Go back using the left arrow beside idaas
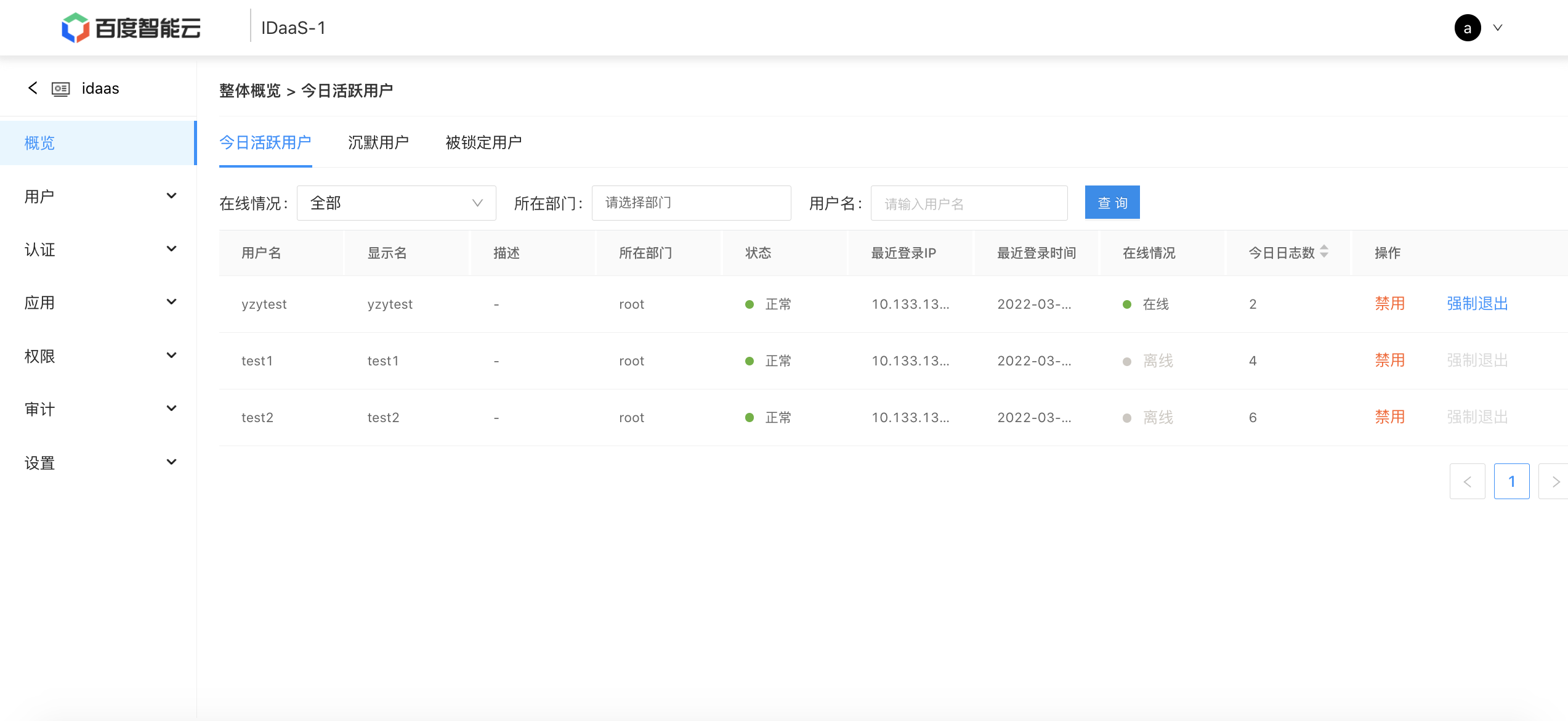1568x721 pixels. click(33, 88)
